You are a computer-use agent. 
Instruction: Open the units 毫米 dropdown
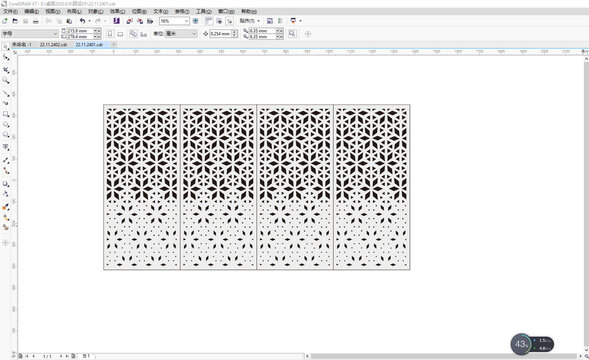click(194, 34)
